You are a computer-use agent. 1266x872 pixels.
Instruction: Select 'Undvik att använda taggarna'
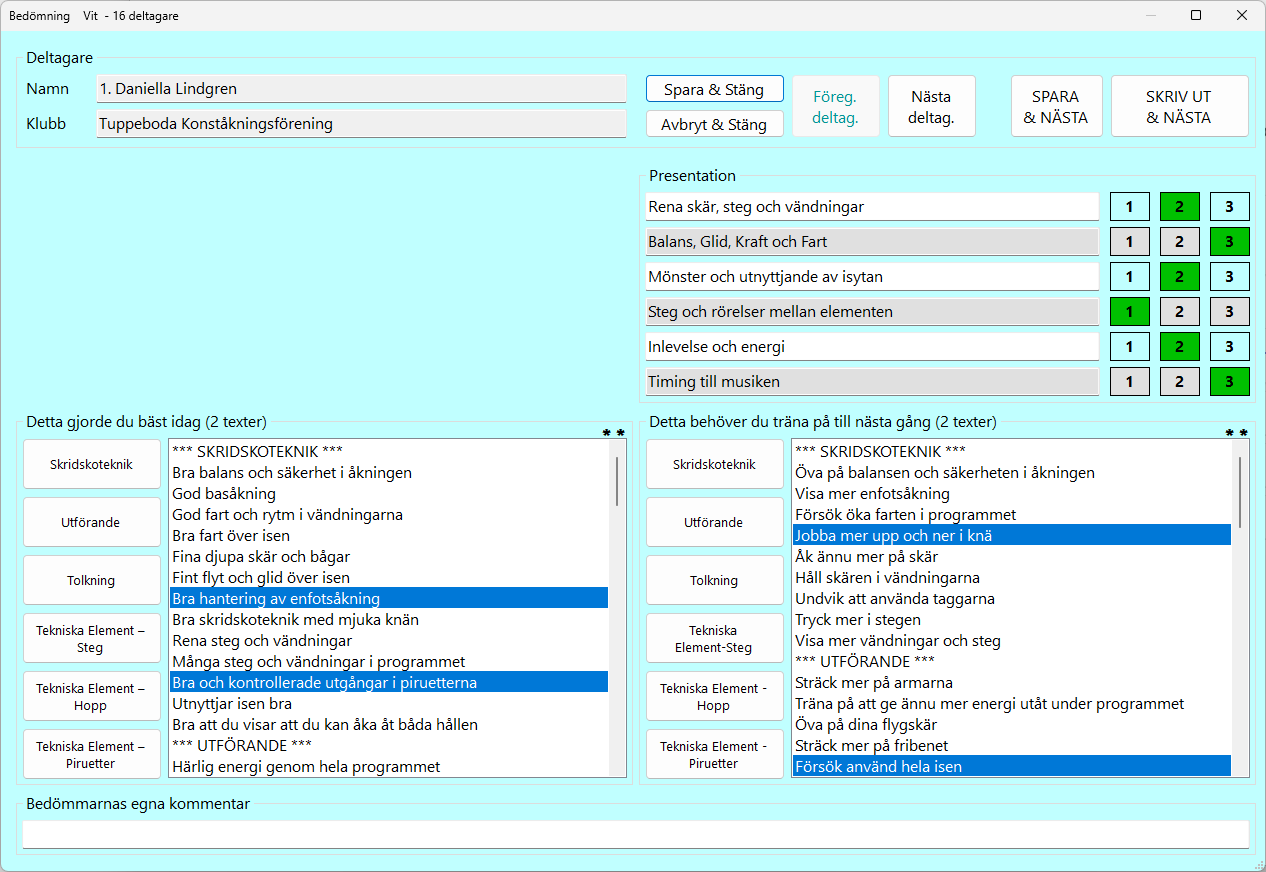coord(1012,598)
